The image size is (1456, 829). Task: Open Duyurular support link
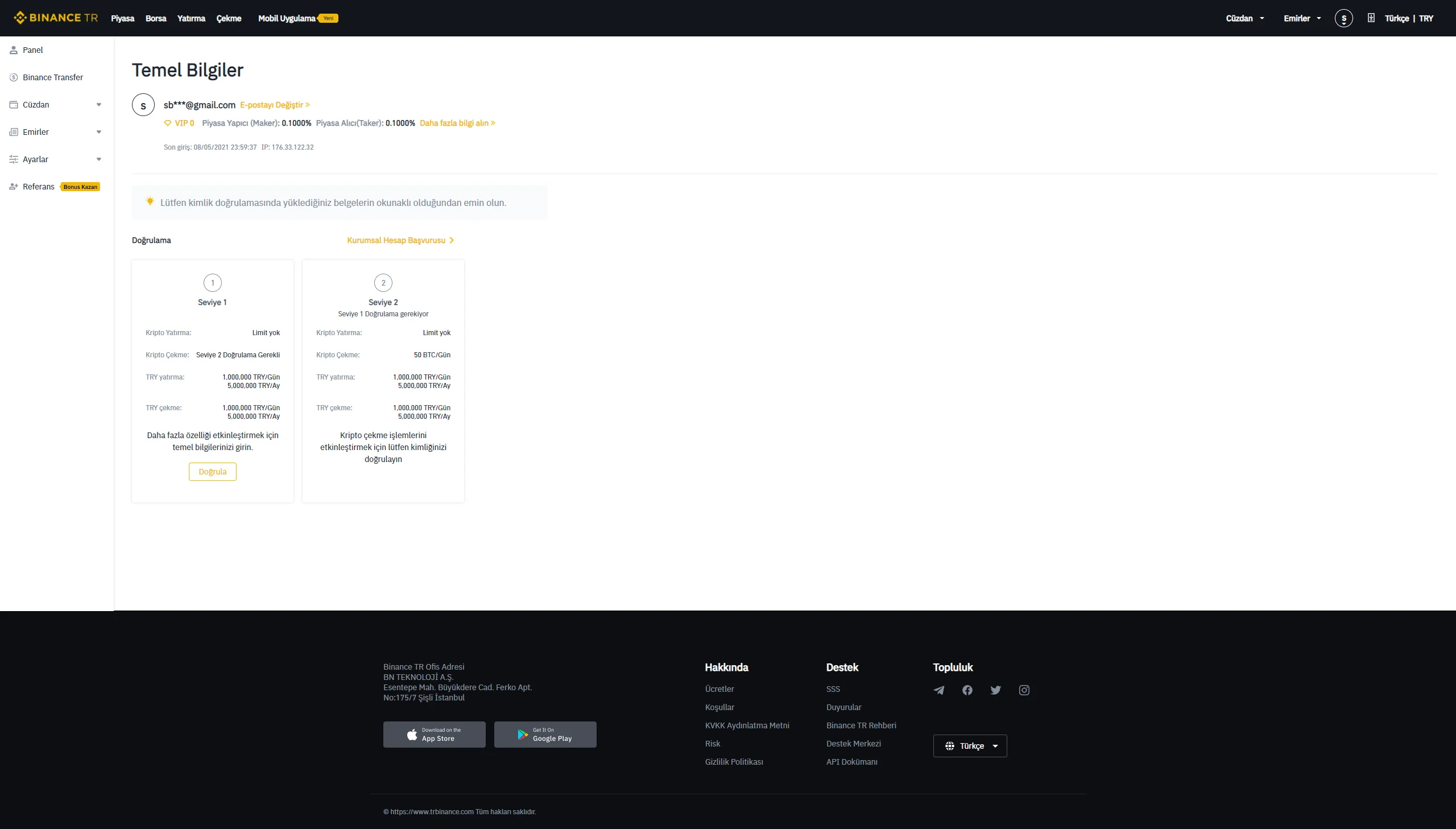tap(844, 707)
